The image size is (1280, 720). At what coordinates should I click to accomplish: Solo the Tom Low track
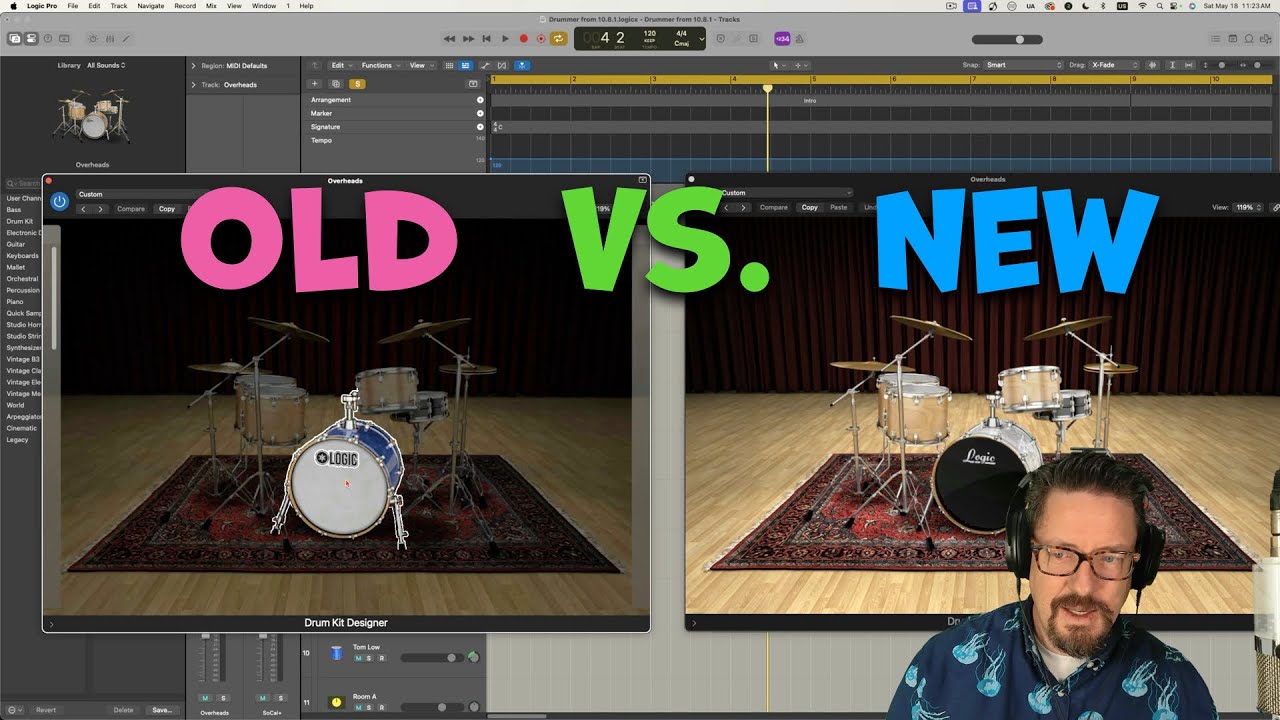(369, 658)
